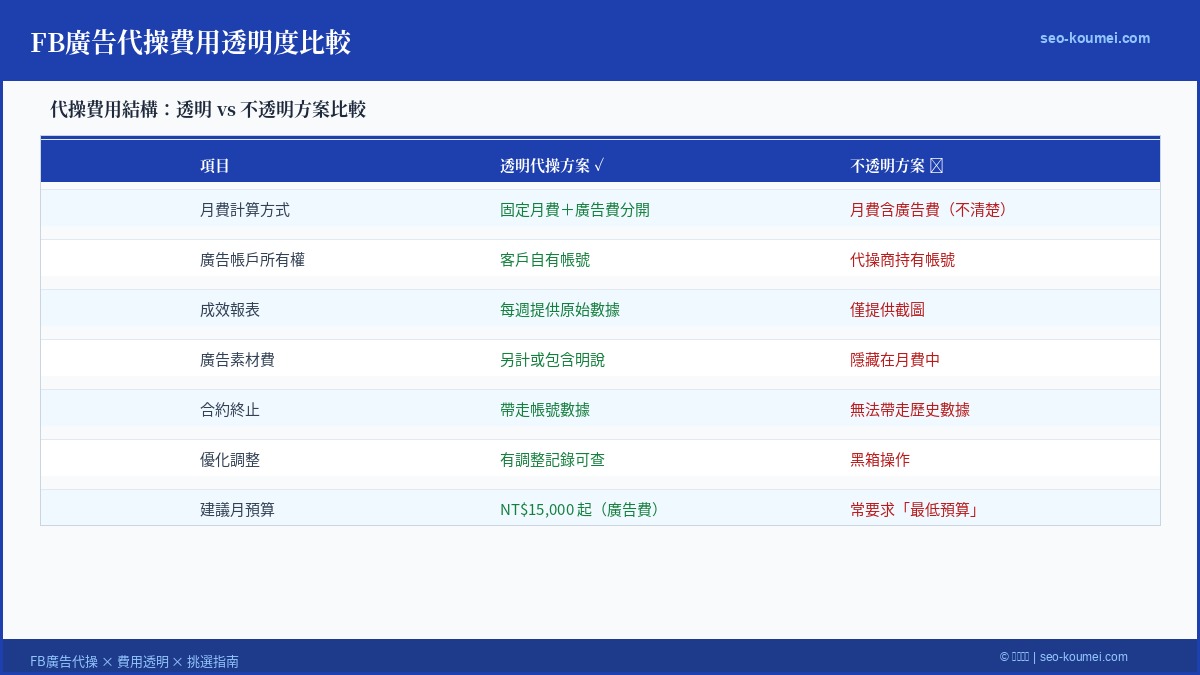Select the 成效報表 row label

click(x=230, y=310)
